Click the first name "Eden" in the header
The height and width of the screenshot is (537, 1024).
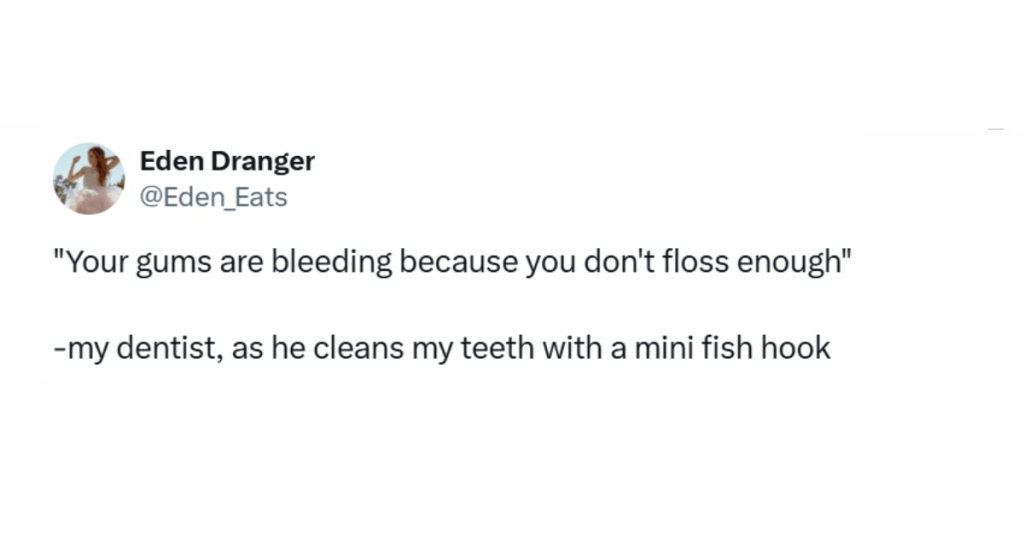167,161
